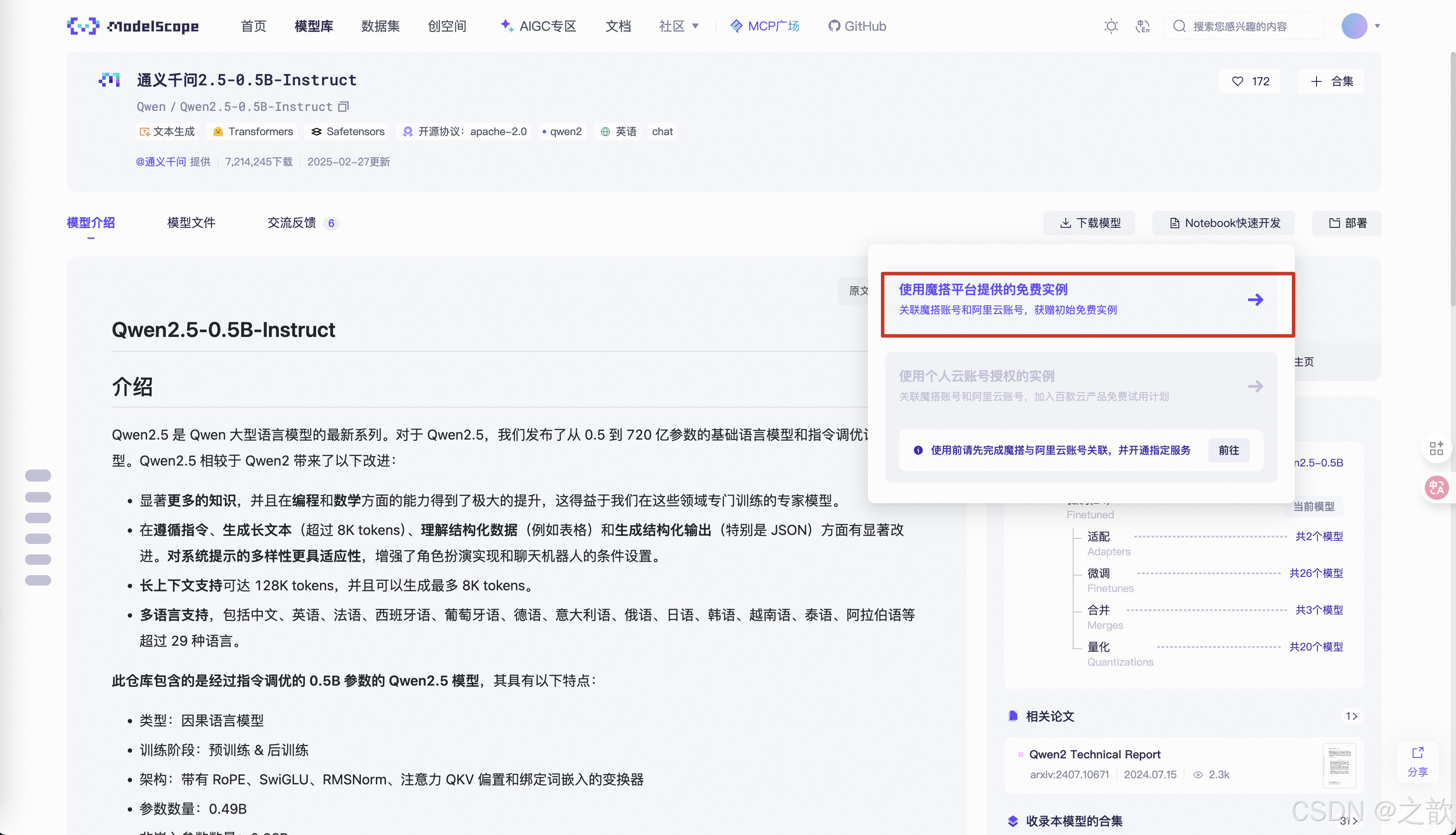Click the search magnifier icon
The height and width of the screenshot is (835, 1456).
click(x=1179, y=26)
